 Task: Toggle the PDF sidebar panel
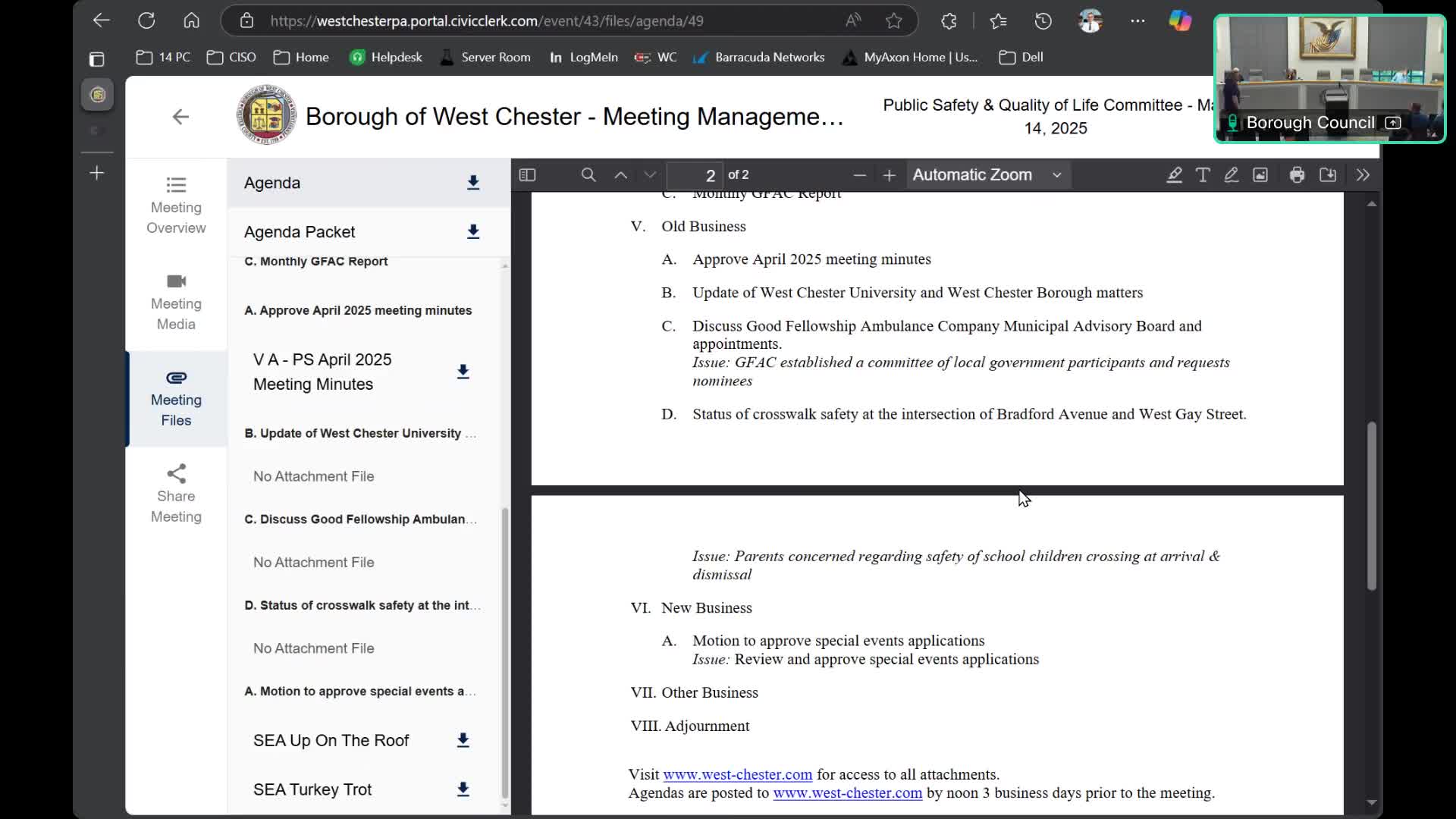click(x=527, y=175)
